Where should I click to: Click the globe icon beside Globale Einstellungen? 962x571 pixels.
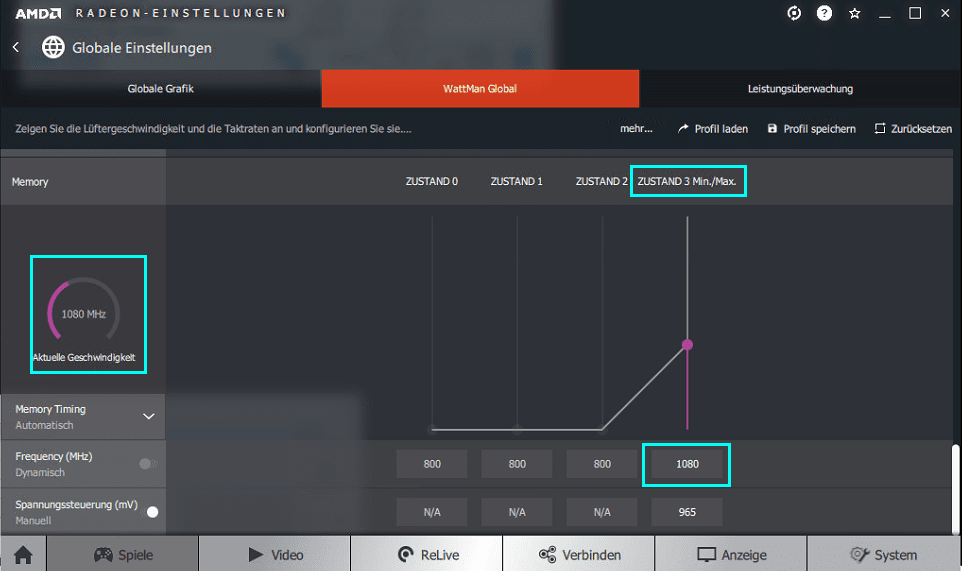click(53, 47)
